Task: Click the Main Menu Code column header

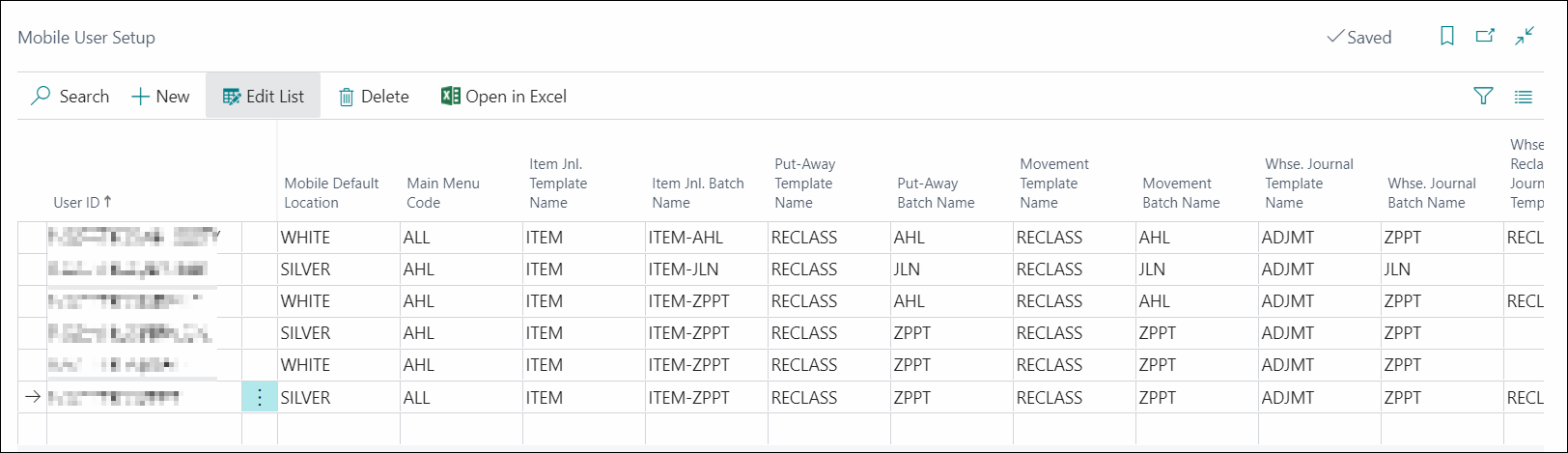Action: click(x=443, y=193)
